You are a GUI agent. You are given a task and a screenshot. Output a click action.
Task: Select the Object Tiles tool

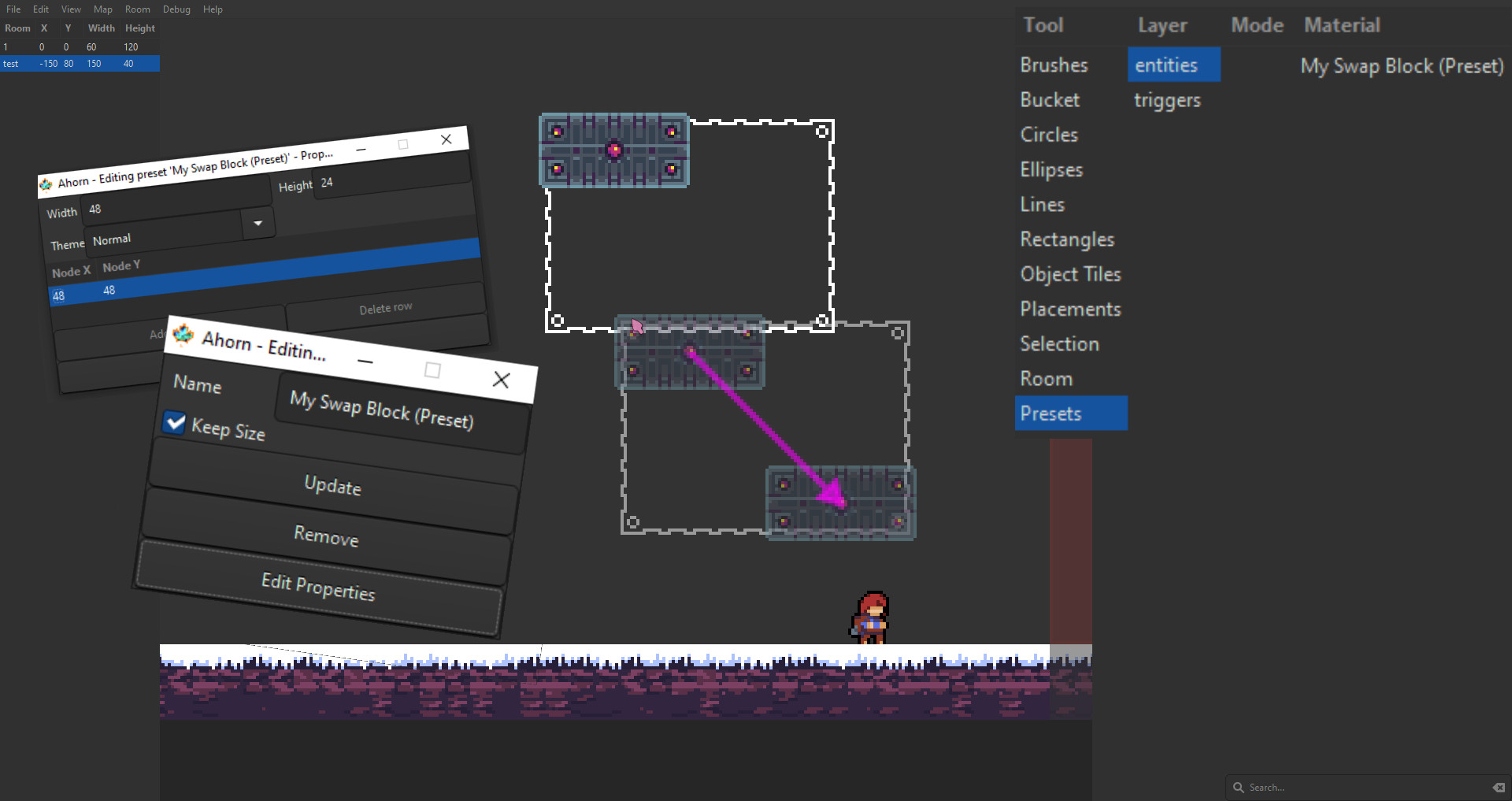1070,274
